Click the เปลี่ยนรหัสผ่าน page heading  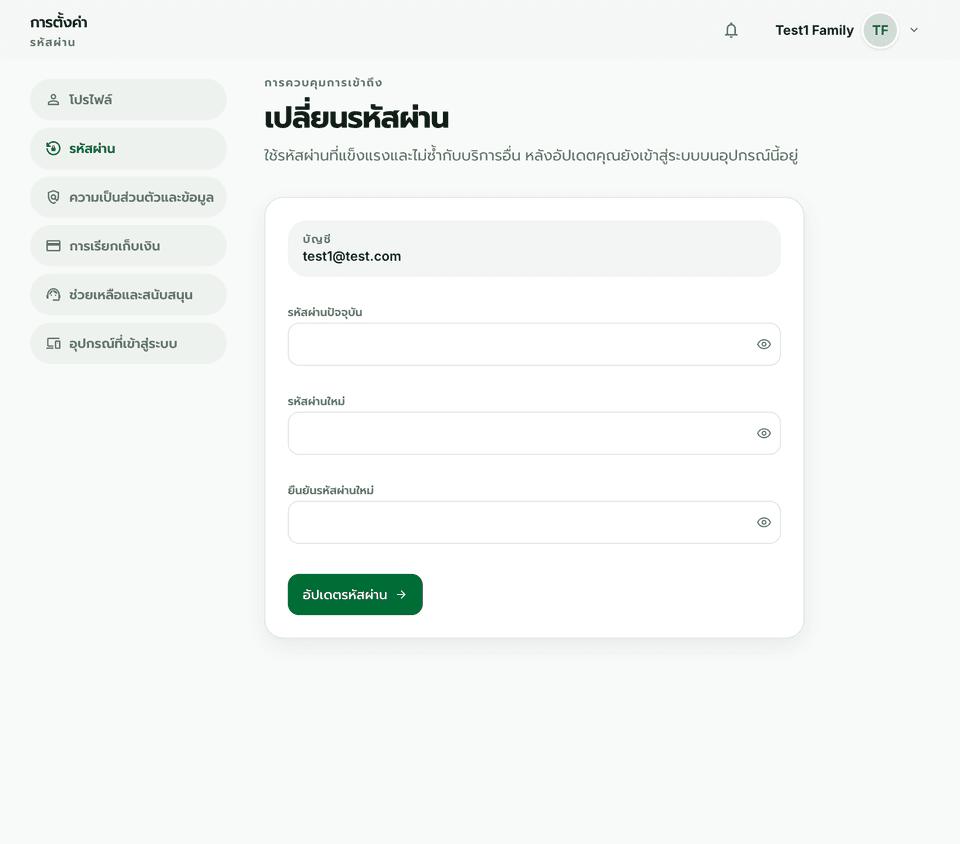(356, 116)
